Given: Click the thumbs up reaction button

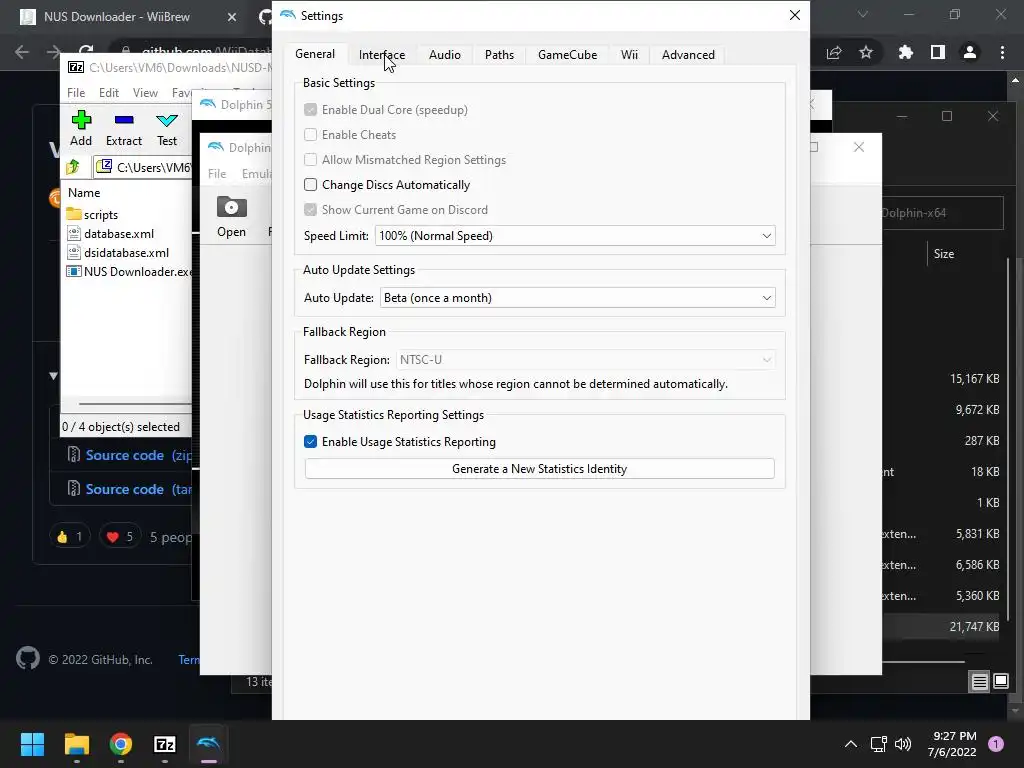Looking at the screenshot, I should 70,537.
